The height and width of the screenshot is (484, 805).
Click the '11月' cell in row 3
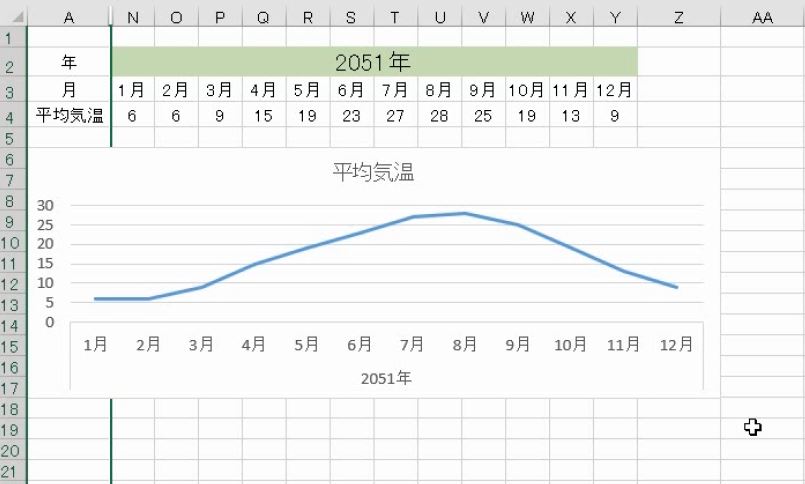(571, 90)
